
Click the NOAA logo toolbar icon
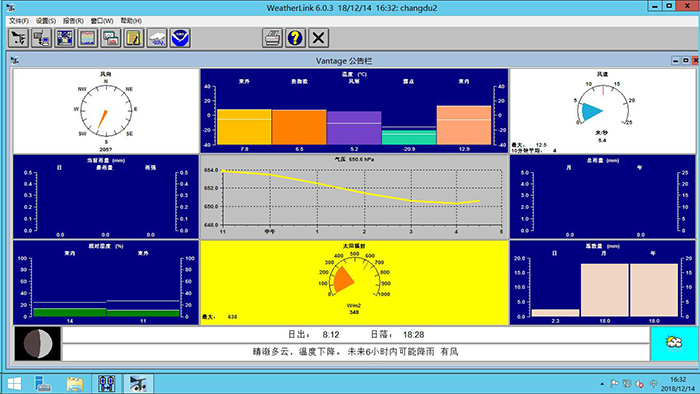point(180,38)
